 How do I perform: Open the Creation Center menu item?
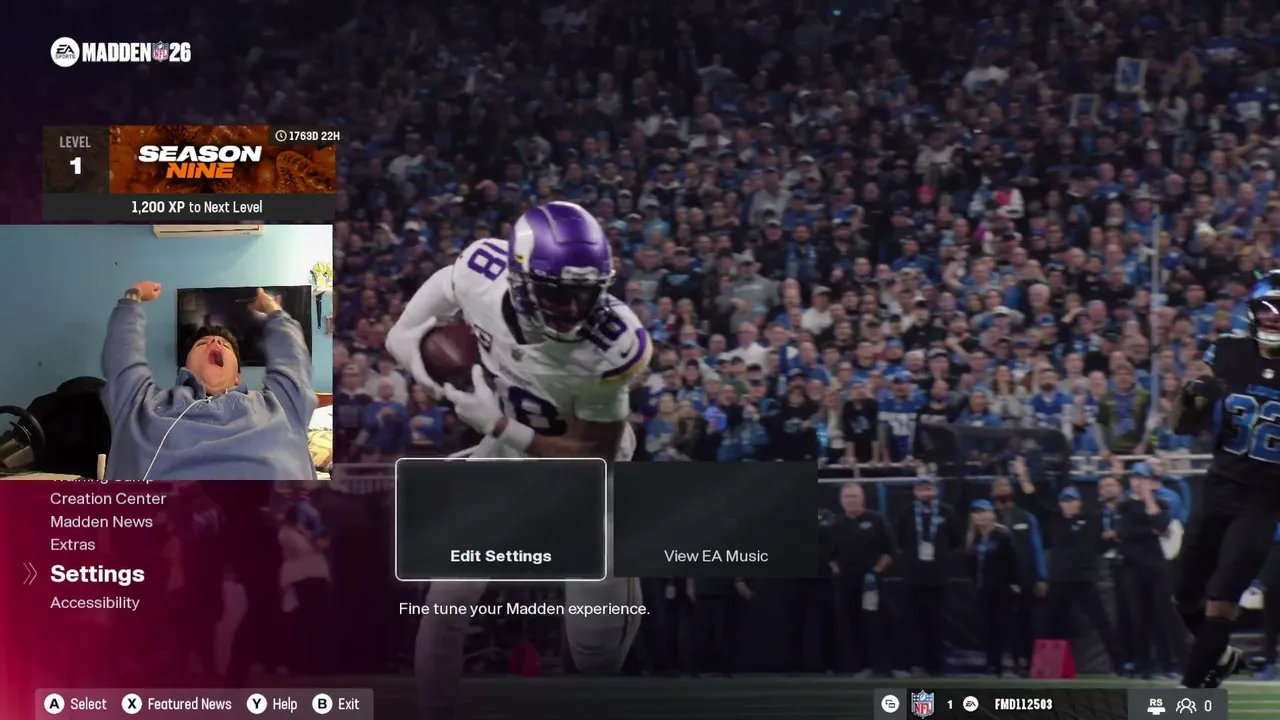click(108, 498)
